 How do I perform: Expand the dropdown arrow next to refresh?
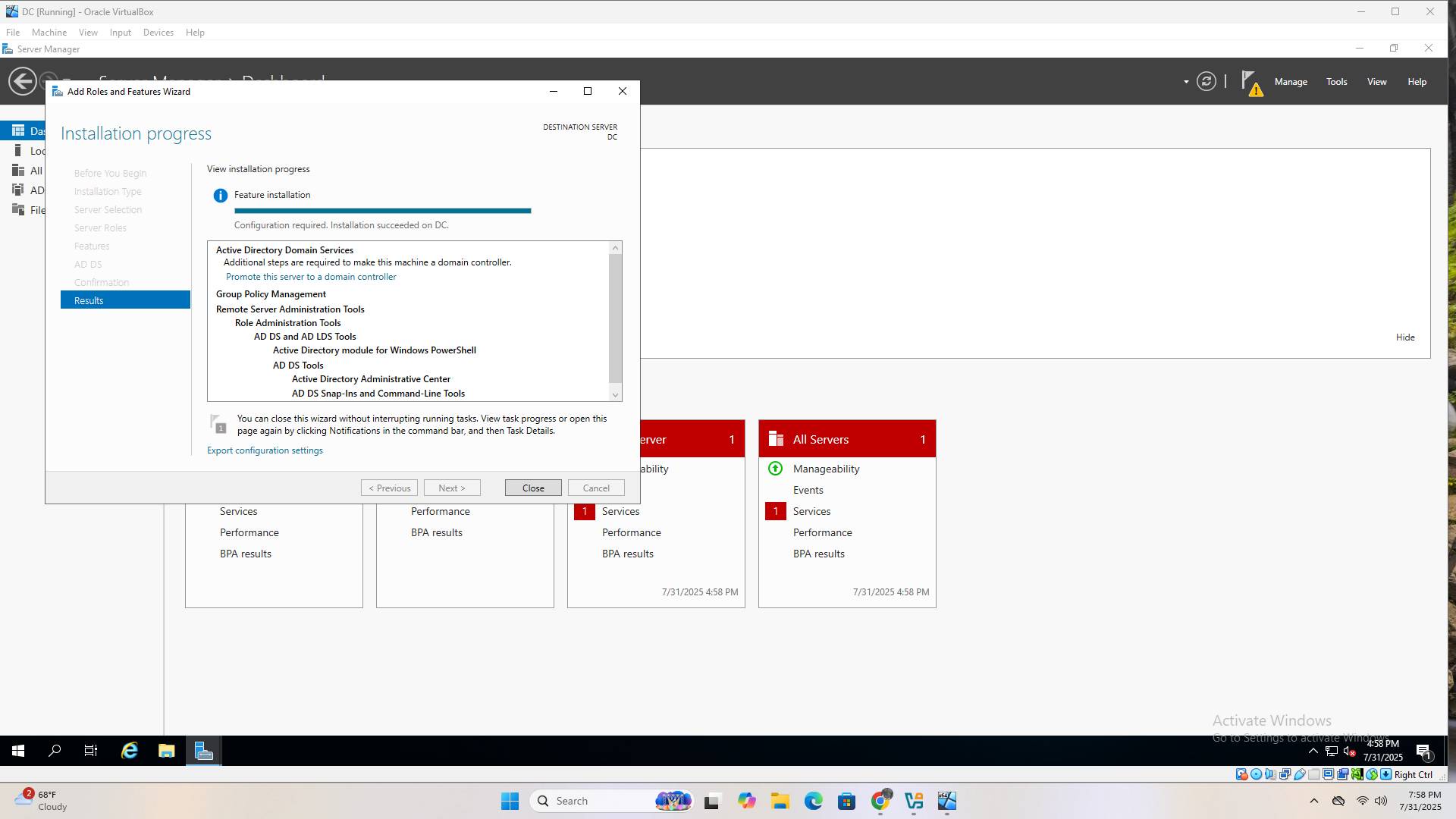[x=1186, y=82]
